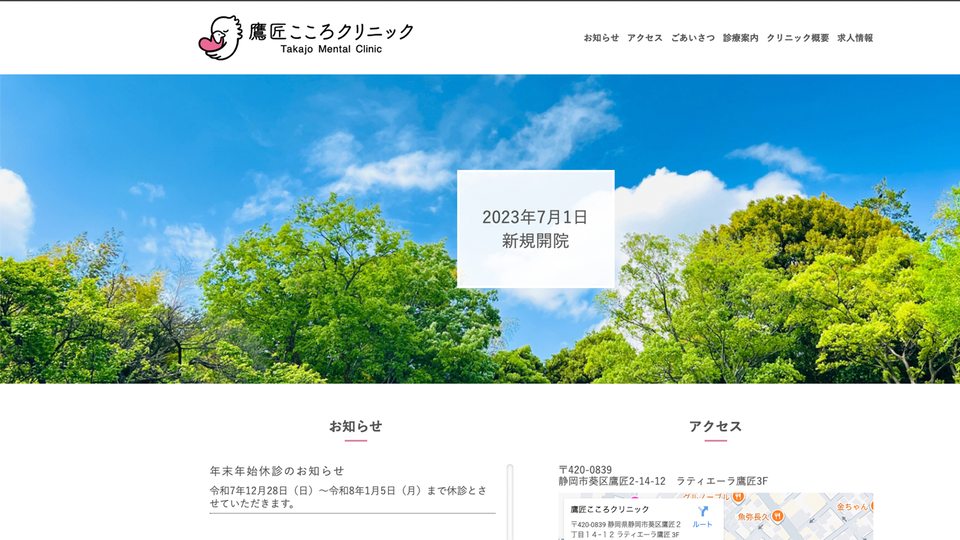Click the 鷹匠こころクリニック title text in header
Image resolution: width=960 pixels, height=540 pixels.
pyautogui.click(x=331, y=30)
